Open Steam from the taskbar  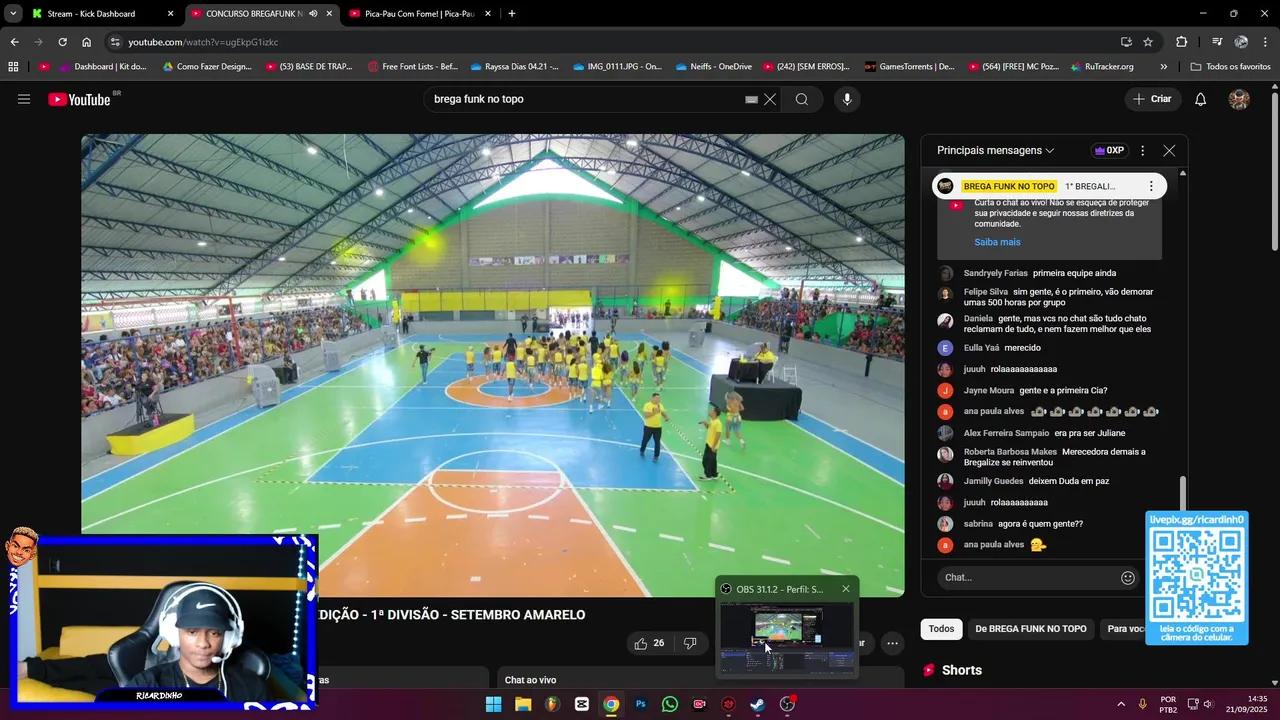point(758,704)
